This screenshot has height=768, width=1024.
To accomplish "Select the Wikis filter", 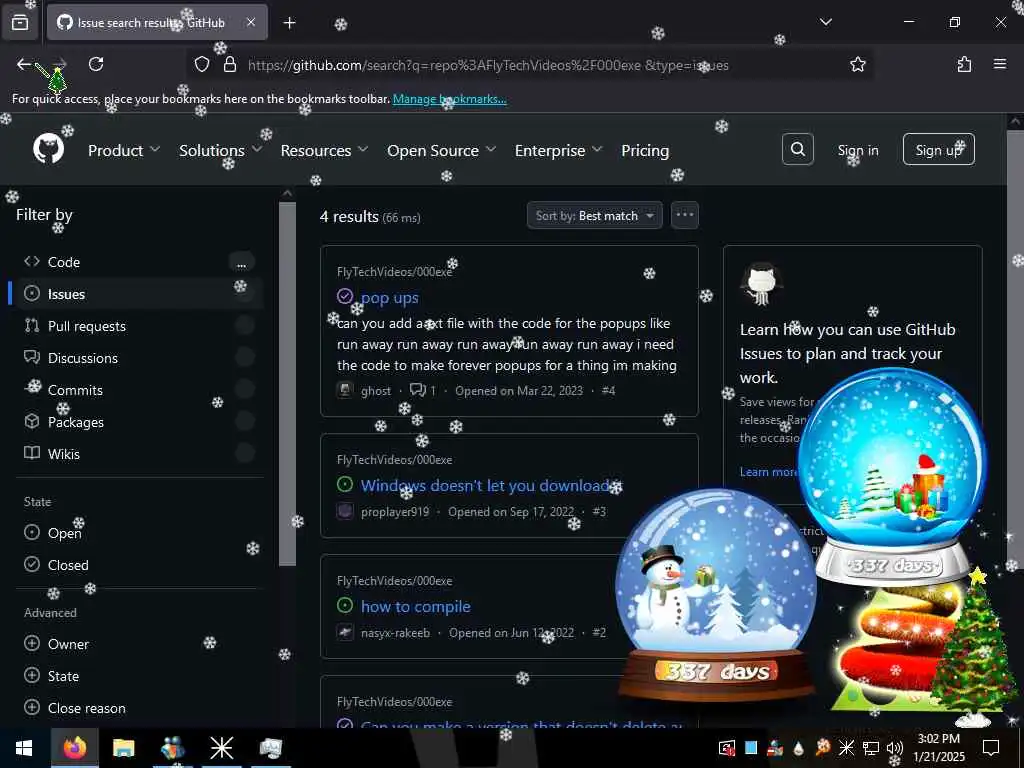I will [x=136, y=454].
